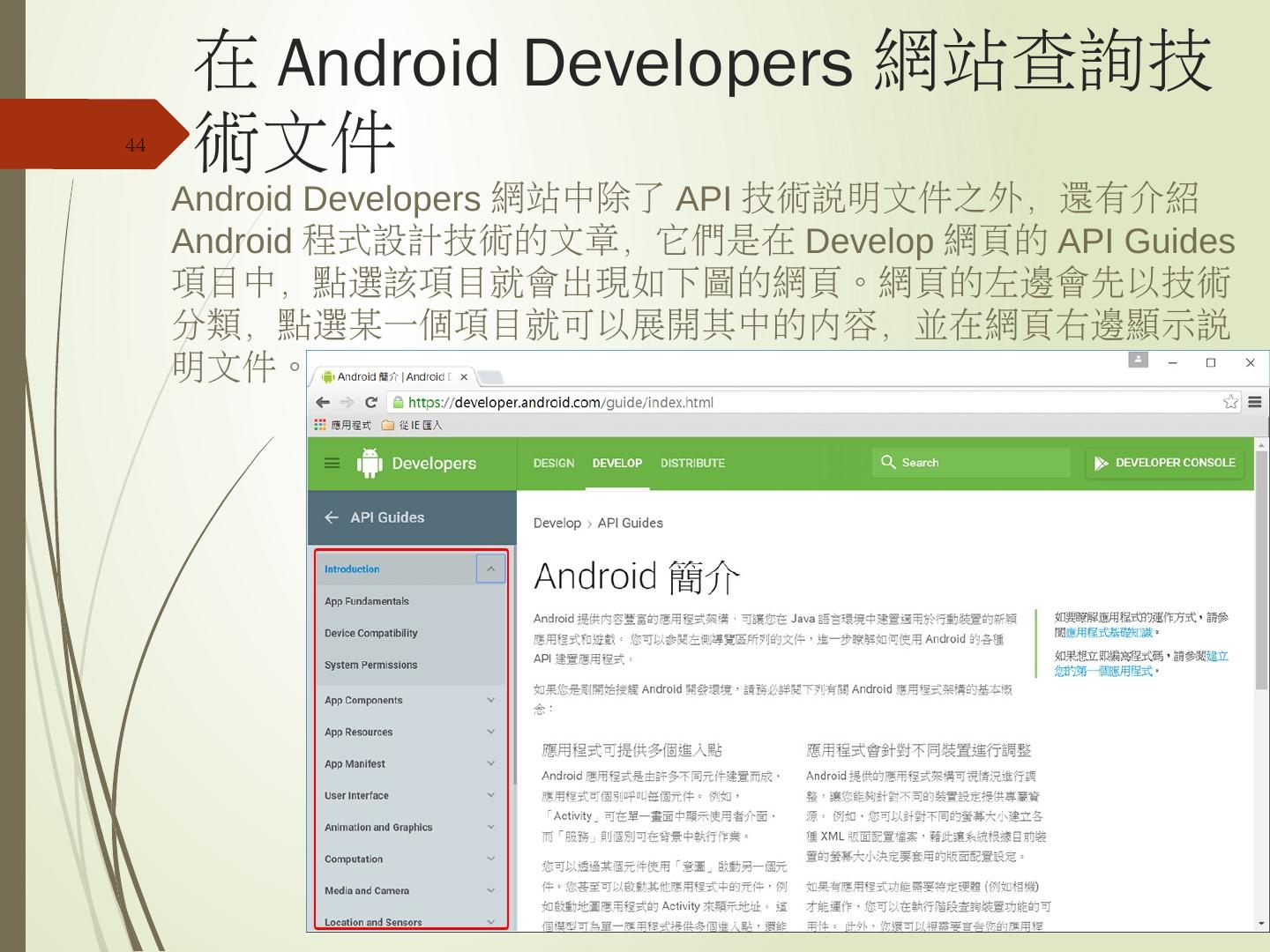Screen dimensions: 1270x952
Task: Expand the App Manifest section
Action: coord(491,763)
